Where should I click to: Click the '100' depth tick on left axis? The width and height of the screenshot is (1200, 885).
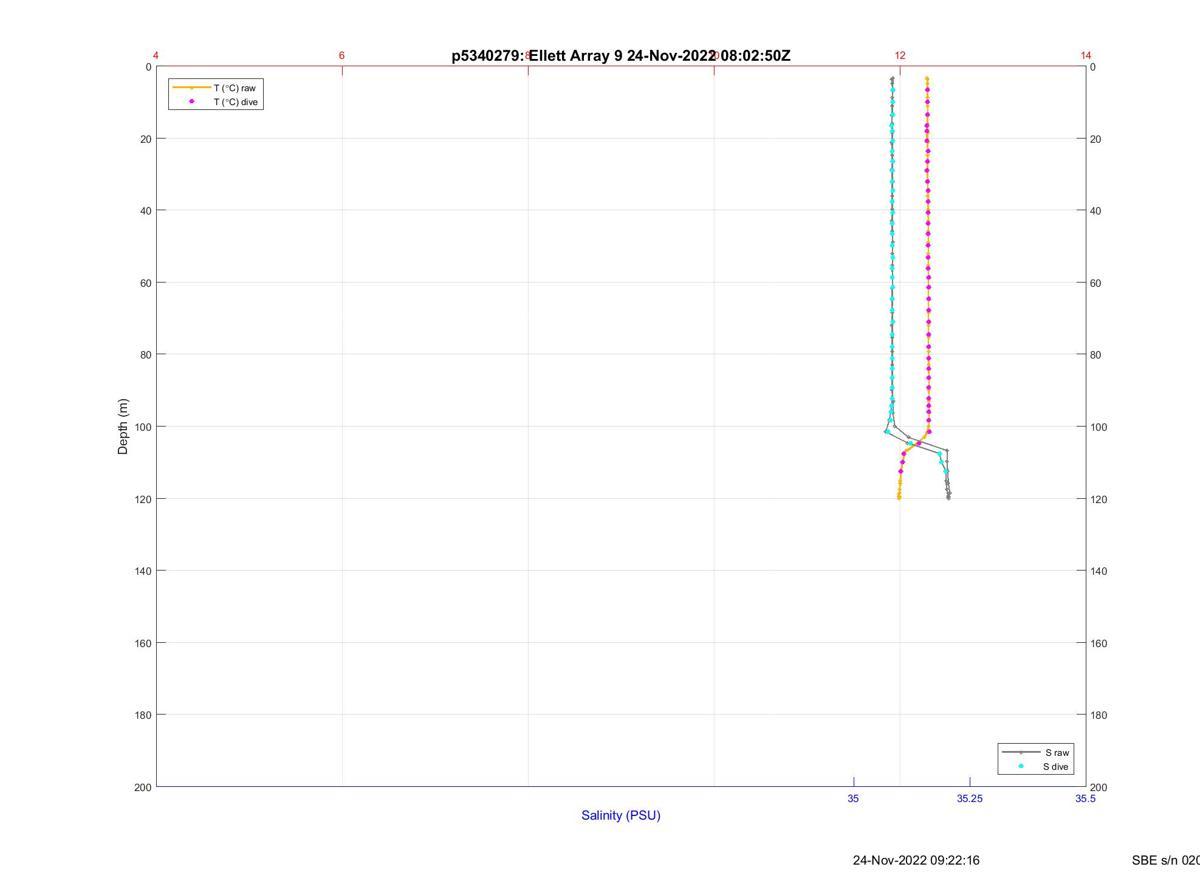pos(143,427)
